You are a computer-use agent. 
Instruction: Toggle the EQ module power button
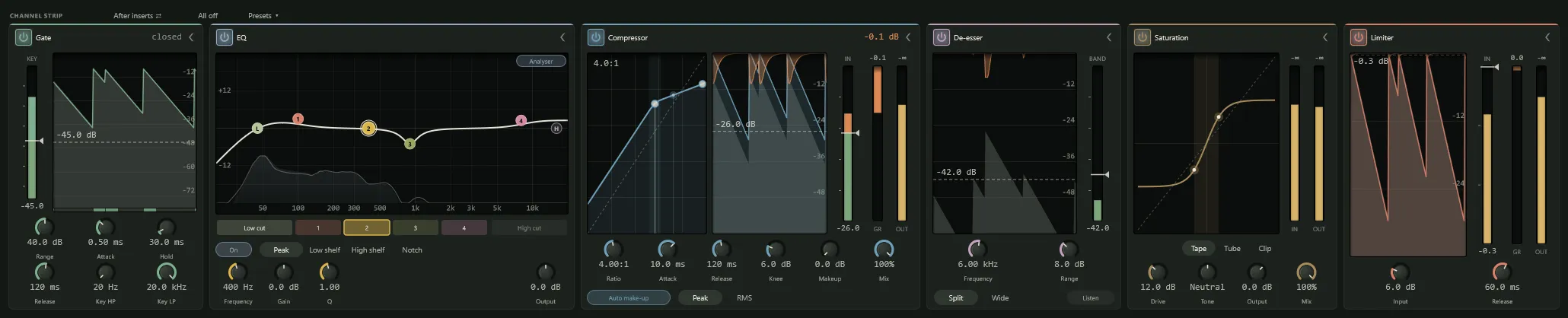224,37
